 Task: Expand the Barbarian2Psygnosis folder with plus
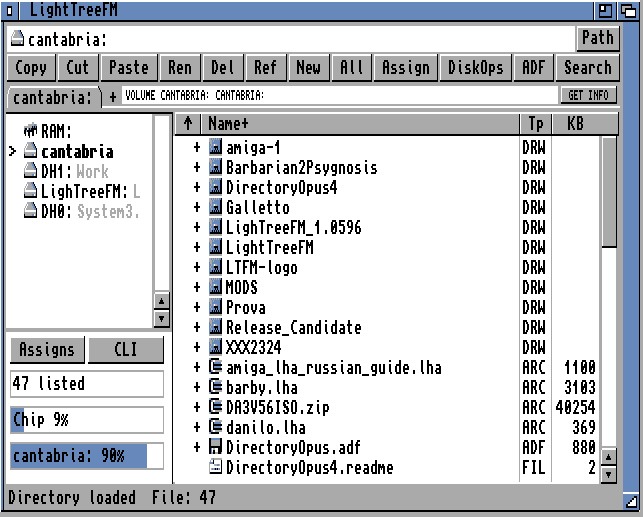(197, 167)
